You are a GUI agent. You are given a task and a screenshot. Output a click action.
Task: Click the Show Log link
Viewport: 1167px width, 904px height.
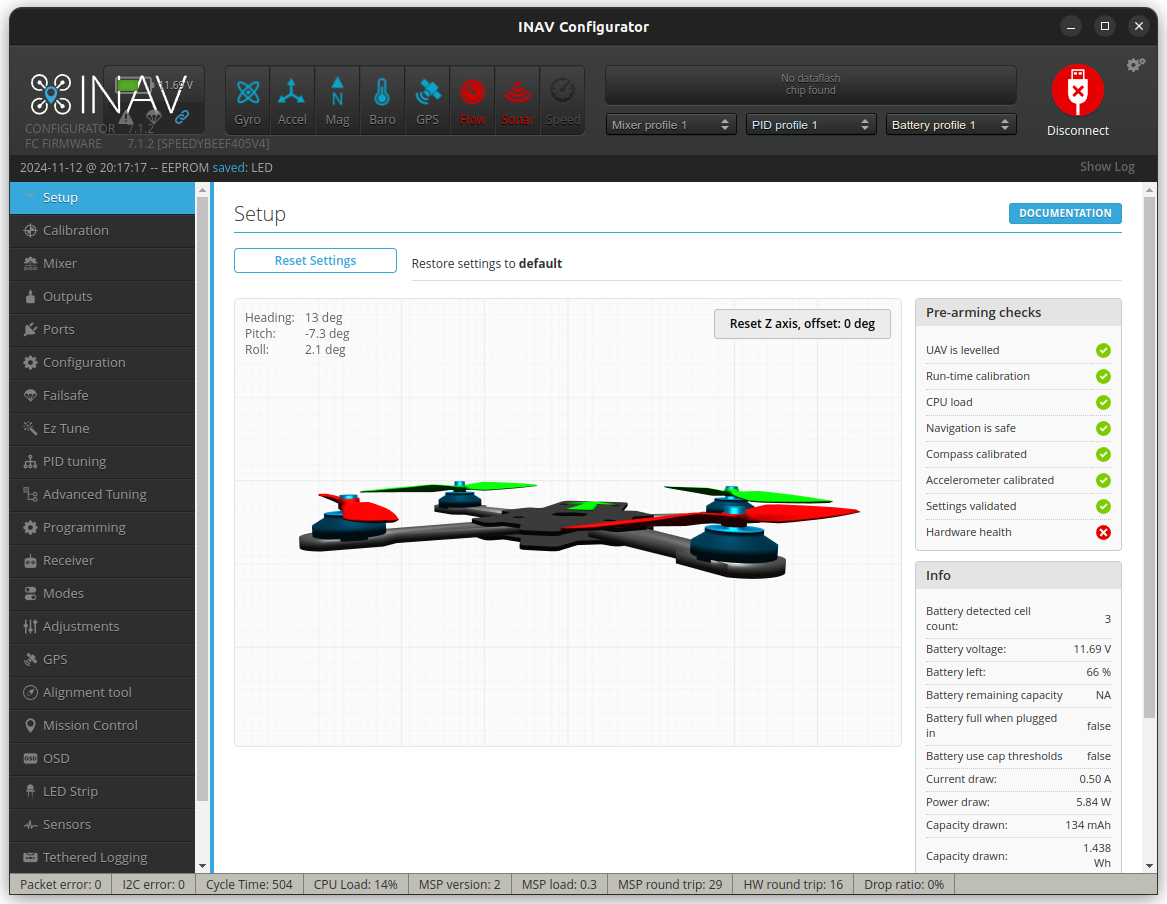(1107, 167)
